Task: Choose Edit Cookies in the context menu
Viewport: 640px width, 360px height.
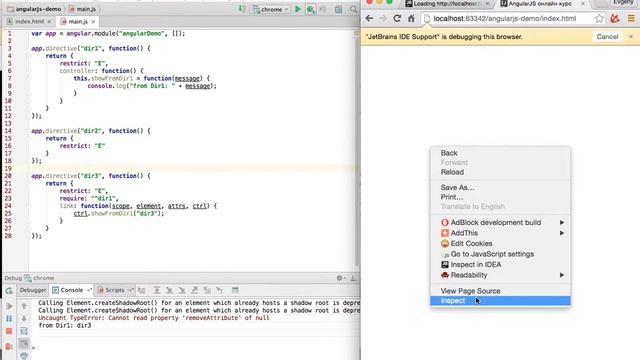Action: (500, 244)
